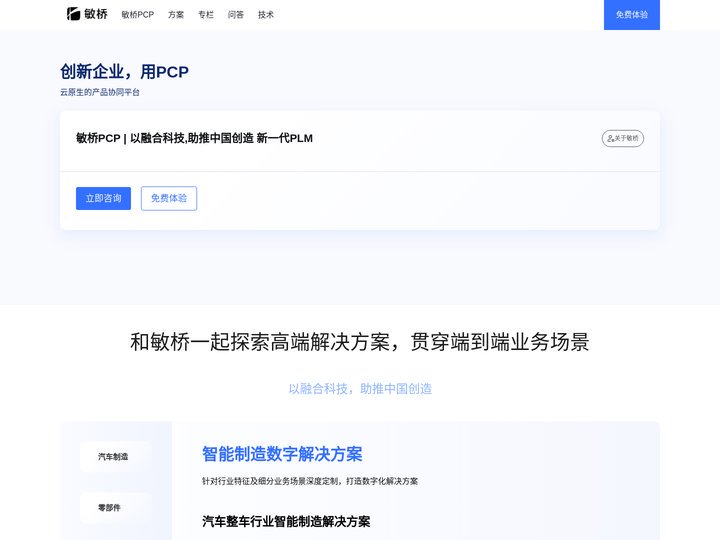
Task: Open the 敏桥PCP menu item
Action: tap(138, 15)
